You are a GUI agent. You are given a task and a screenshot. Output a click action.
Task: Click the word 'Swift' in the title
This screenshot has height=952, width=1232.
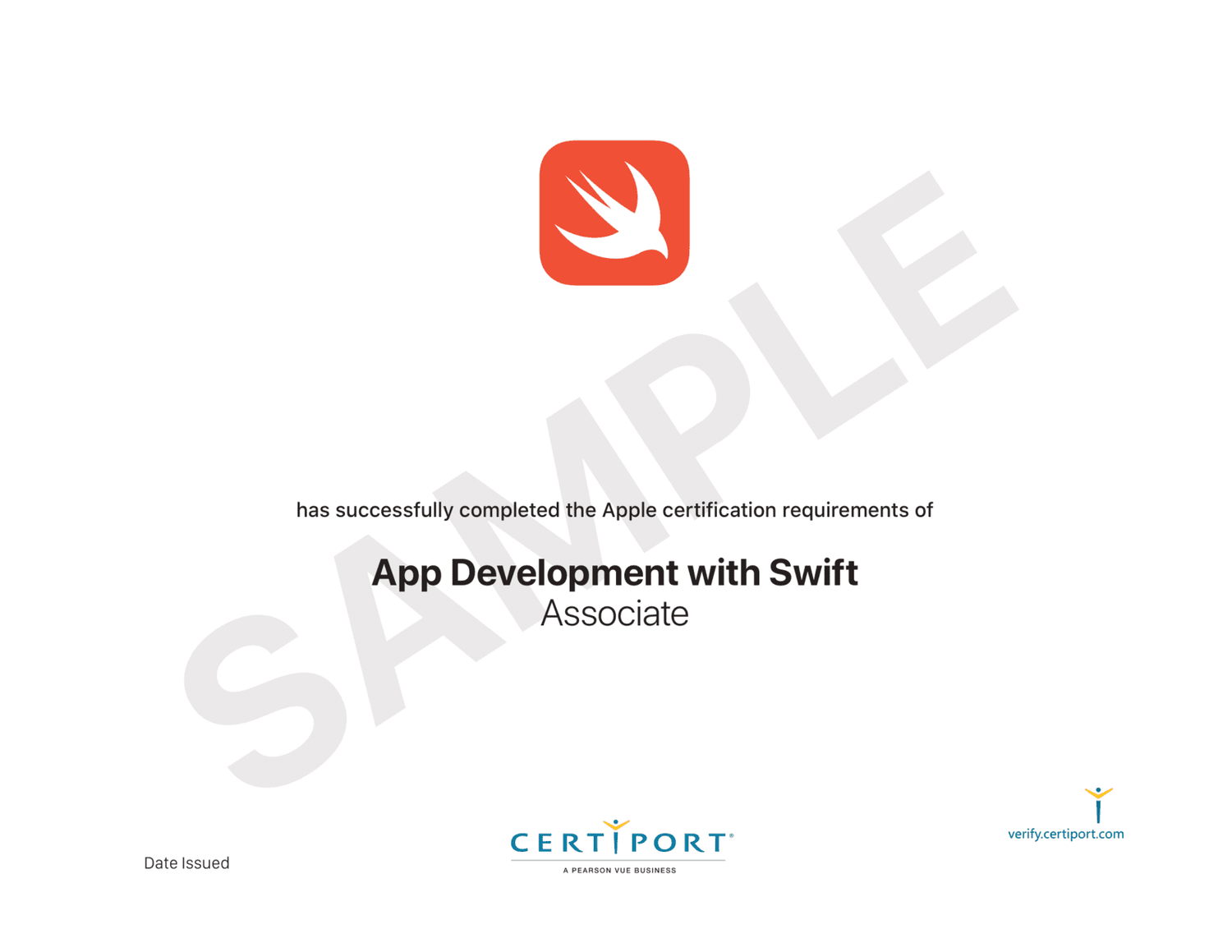813,573
